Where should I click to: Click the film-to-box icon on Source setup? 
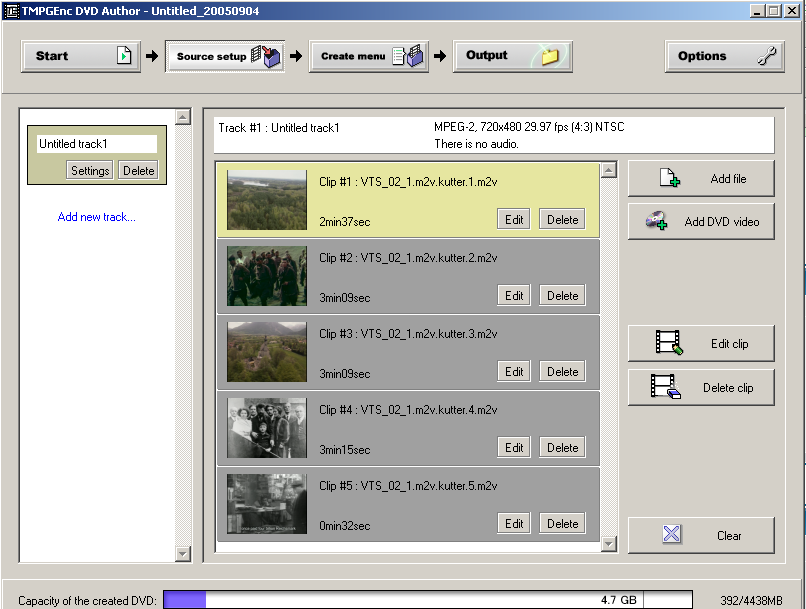point(266,56)
